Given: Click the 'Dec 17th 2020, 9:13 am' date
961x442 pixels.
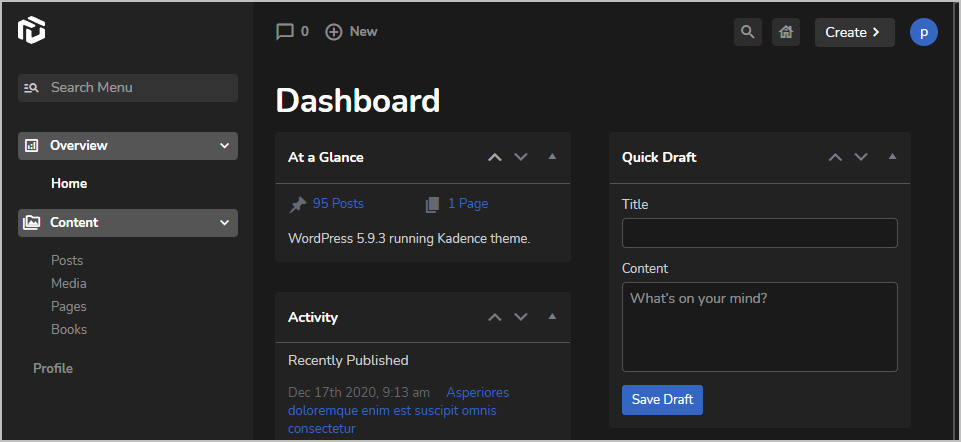Looking at the screenshot, I should 359,392.
